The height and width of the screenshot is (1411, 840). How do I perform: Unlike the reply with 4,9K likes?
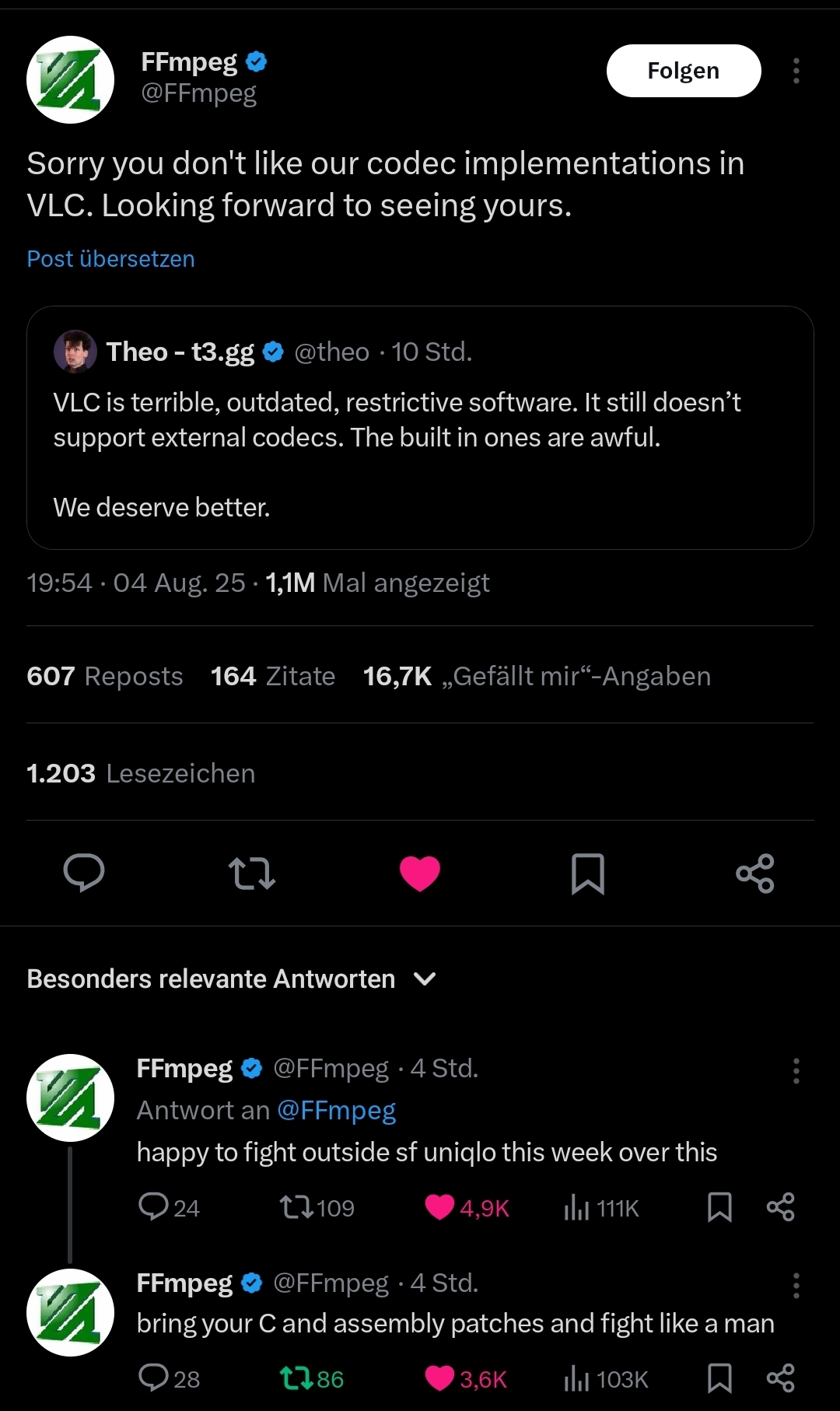click(440, 1207)
